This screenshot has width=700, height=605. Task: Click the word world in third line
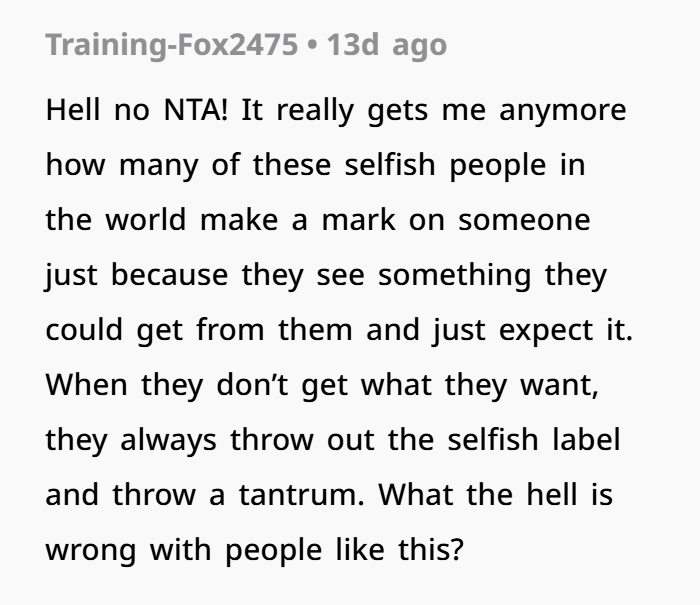pos(146,220)
